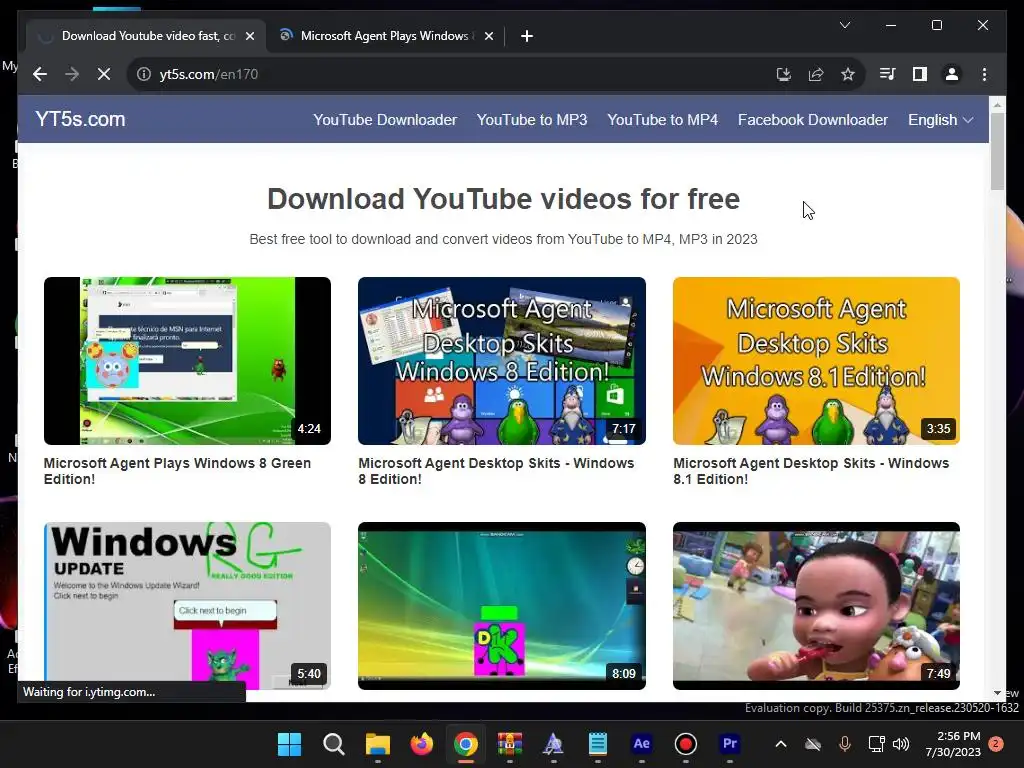Open the Windows Update RG thumbnail
This screenshot has height=768, width=1024.
(187, 605)
